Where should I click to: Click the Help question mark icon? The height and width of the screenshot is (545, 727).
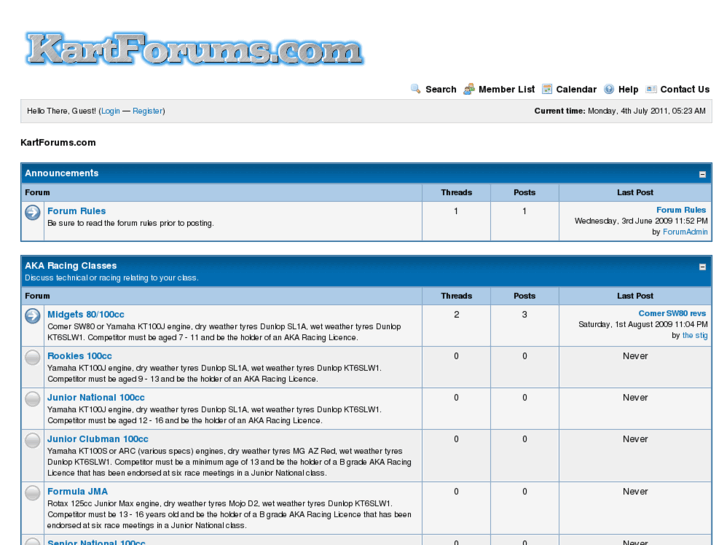pos(609,89)
